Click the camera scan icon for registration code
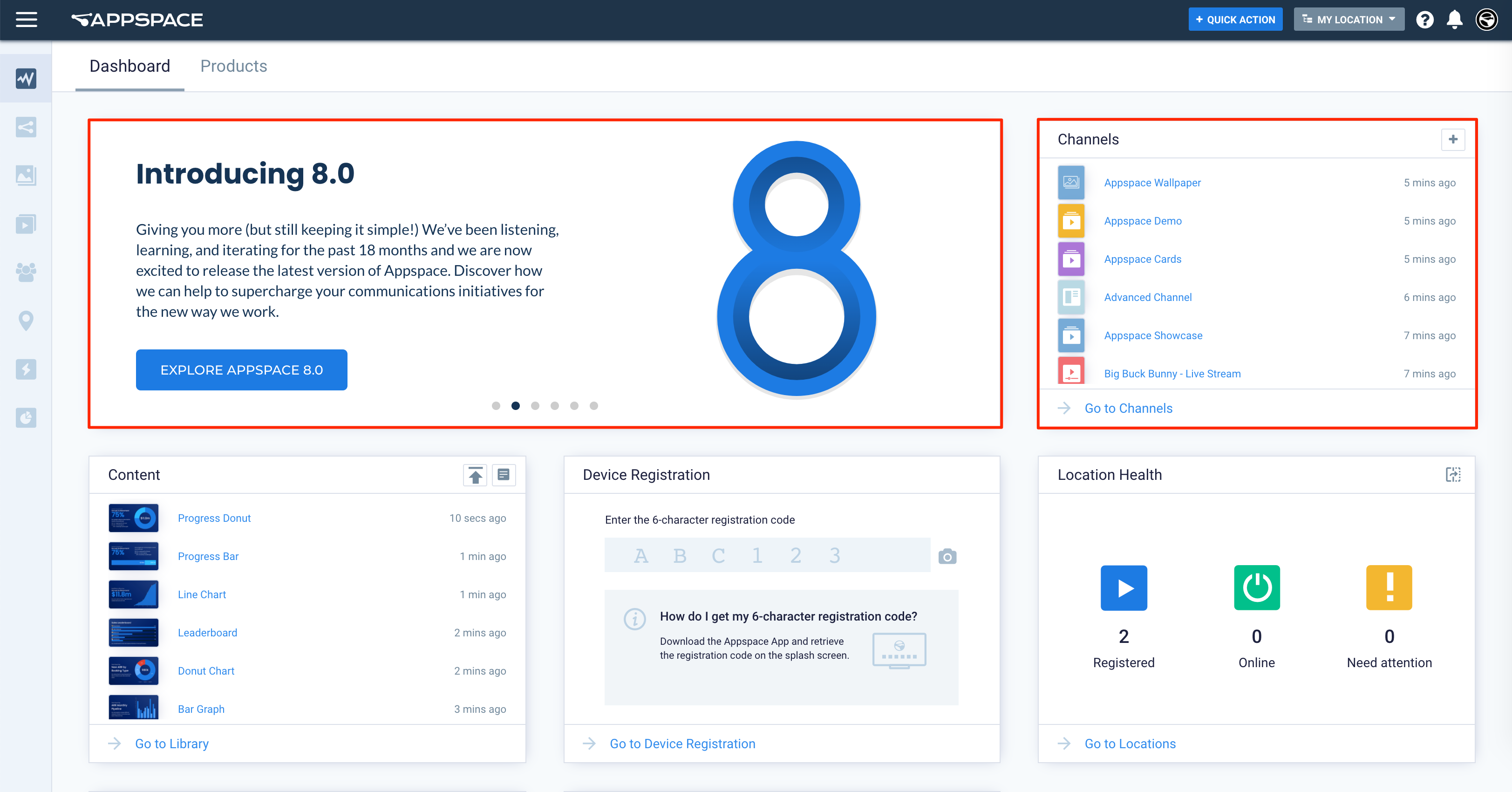The width and height of the screenshot is (1512, 792). [x=947, y=556]
